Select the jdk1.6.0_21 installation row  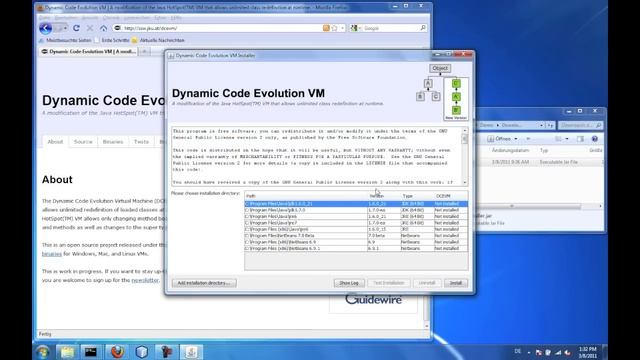[356, 204]
